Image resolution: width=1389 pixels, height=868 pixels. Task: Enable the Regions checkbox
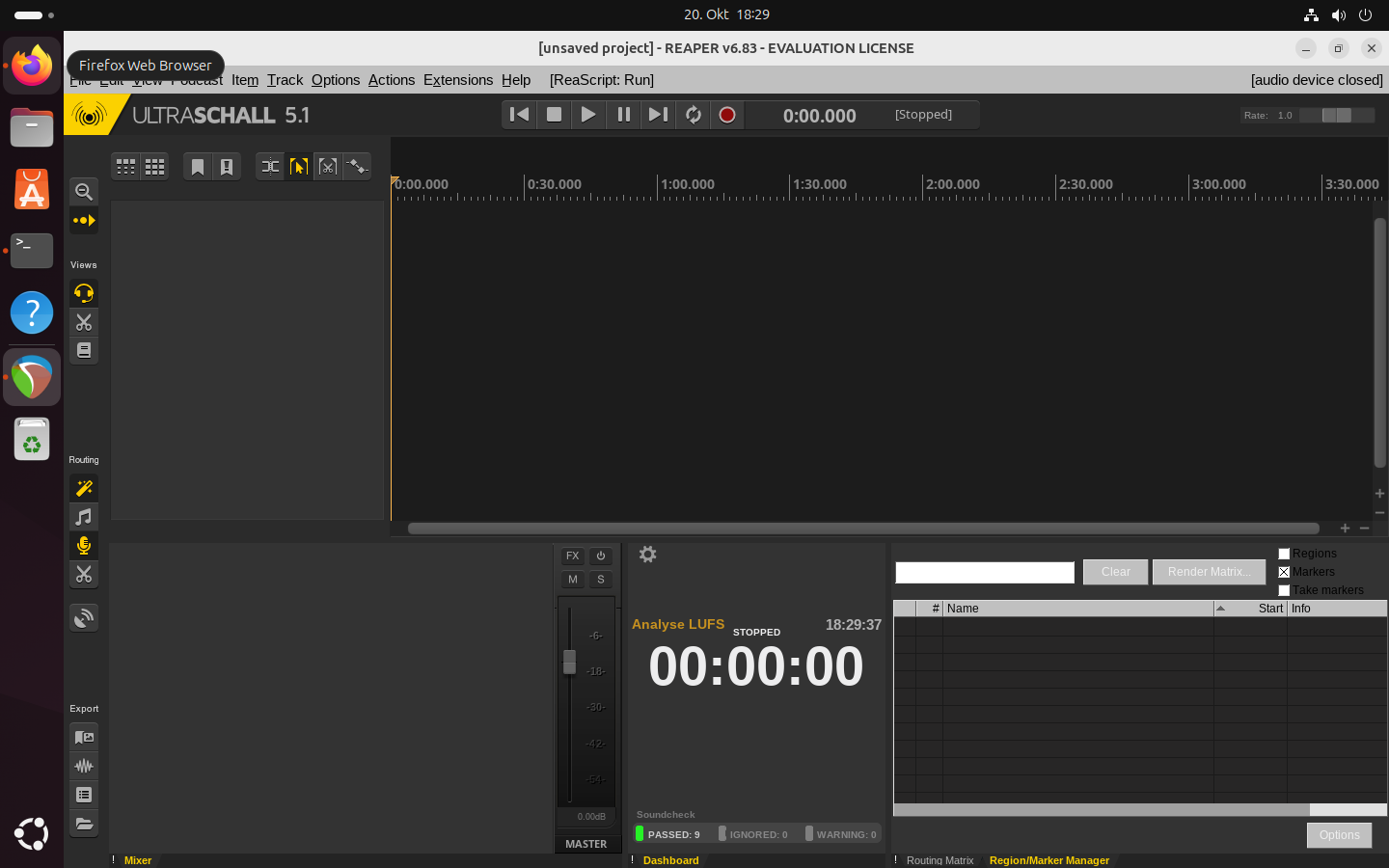point(1284,554)
